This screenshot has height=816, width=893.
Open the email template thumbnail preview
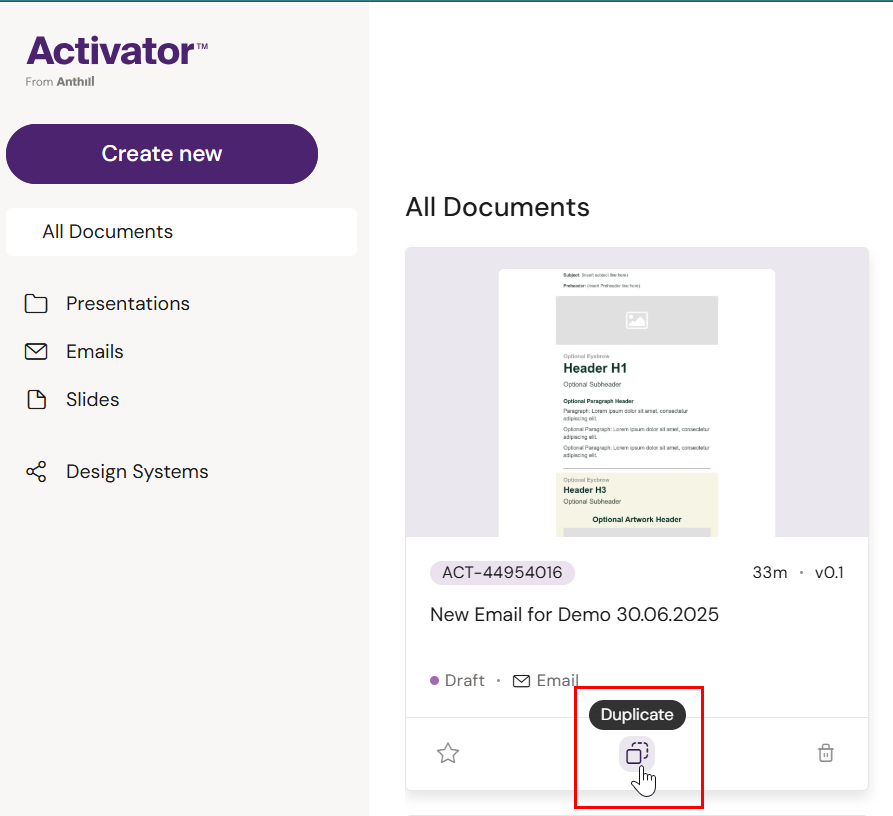pyautogui.click(x=637, y=400)
